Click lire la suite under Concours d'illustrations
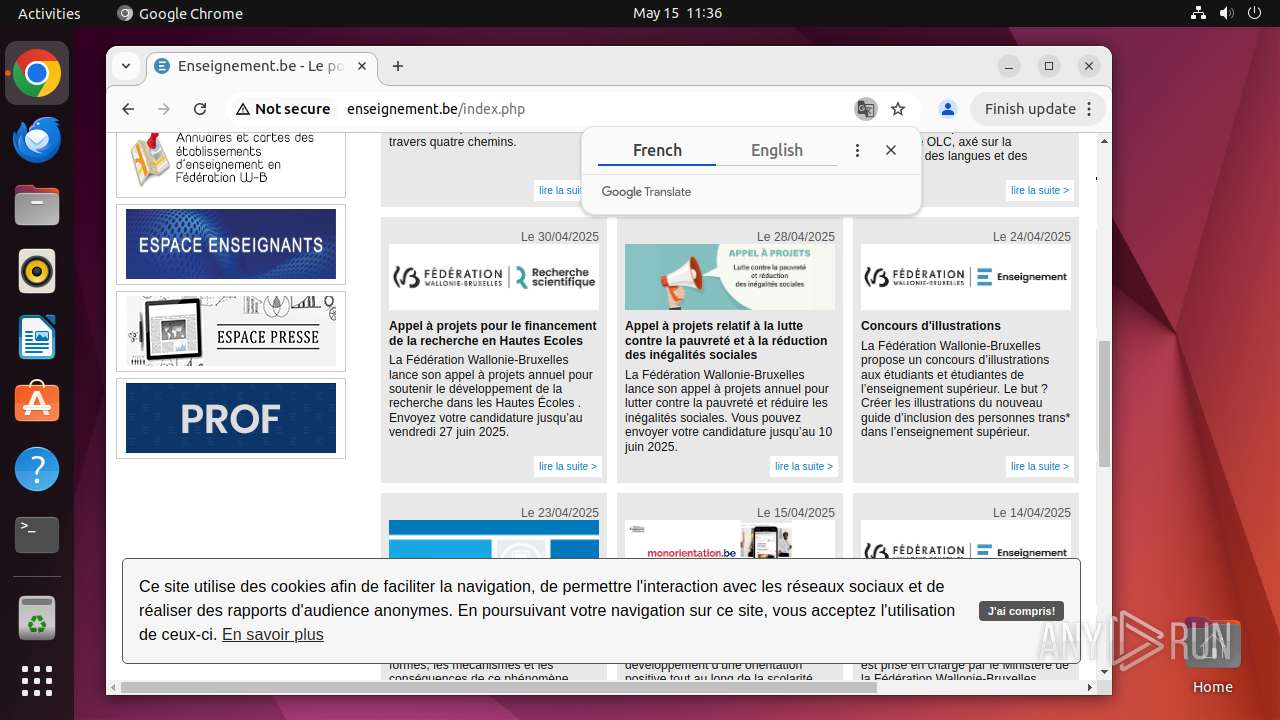This screenshot has height=720, width=1280. tap(1040, 466)
